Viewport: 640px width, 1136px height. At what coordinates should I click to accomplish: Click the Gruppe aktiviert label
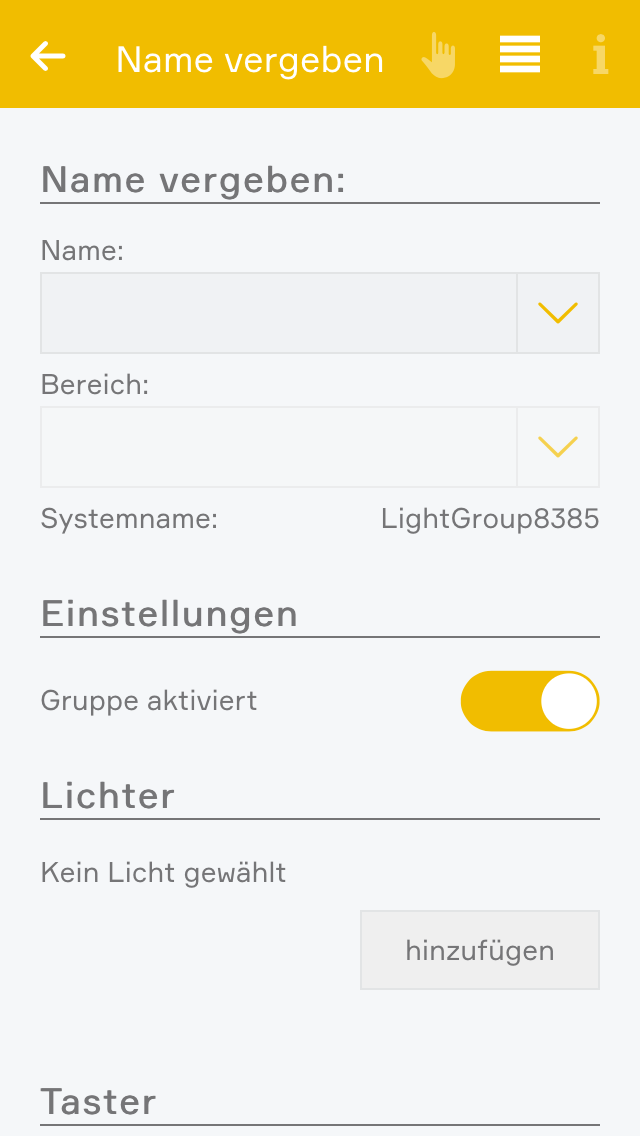point(149,701)
